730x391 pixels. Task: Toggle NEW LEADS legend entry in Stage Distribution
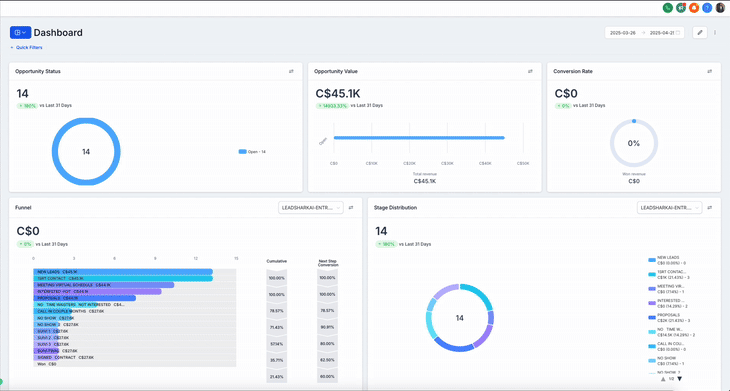pyautogui.click(x=667, y=260)
